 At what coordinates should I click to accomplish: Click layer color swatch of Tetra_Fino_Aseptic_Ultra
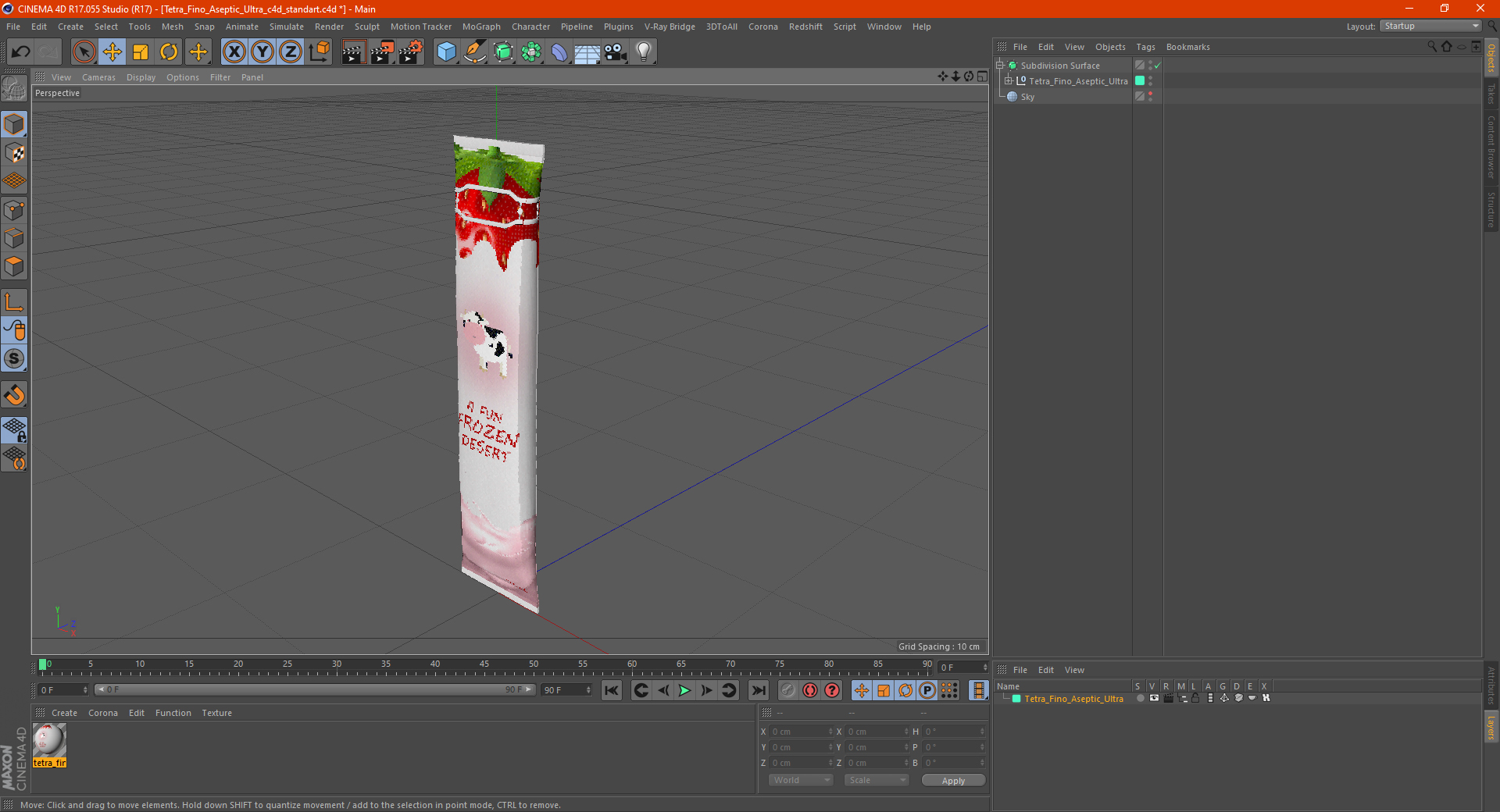pos(1016,699)
